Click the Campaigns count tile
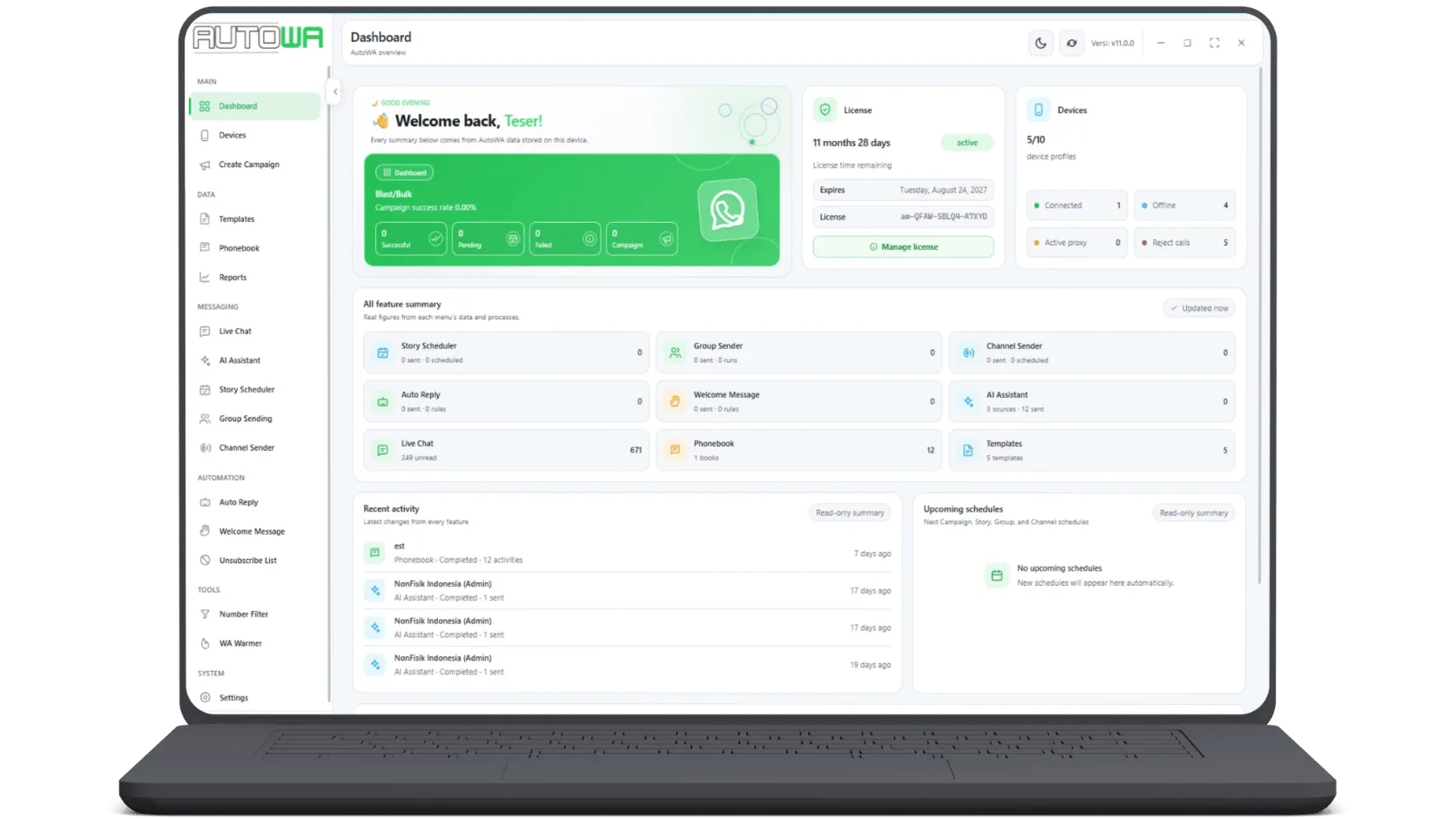Image resolution: width=1456 pixels, height=819 pixels. tap(642, 238)
